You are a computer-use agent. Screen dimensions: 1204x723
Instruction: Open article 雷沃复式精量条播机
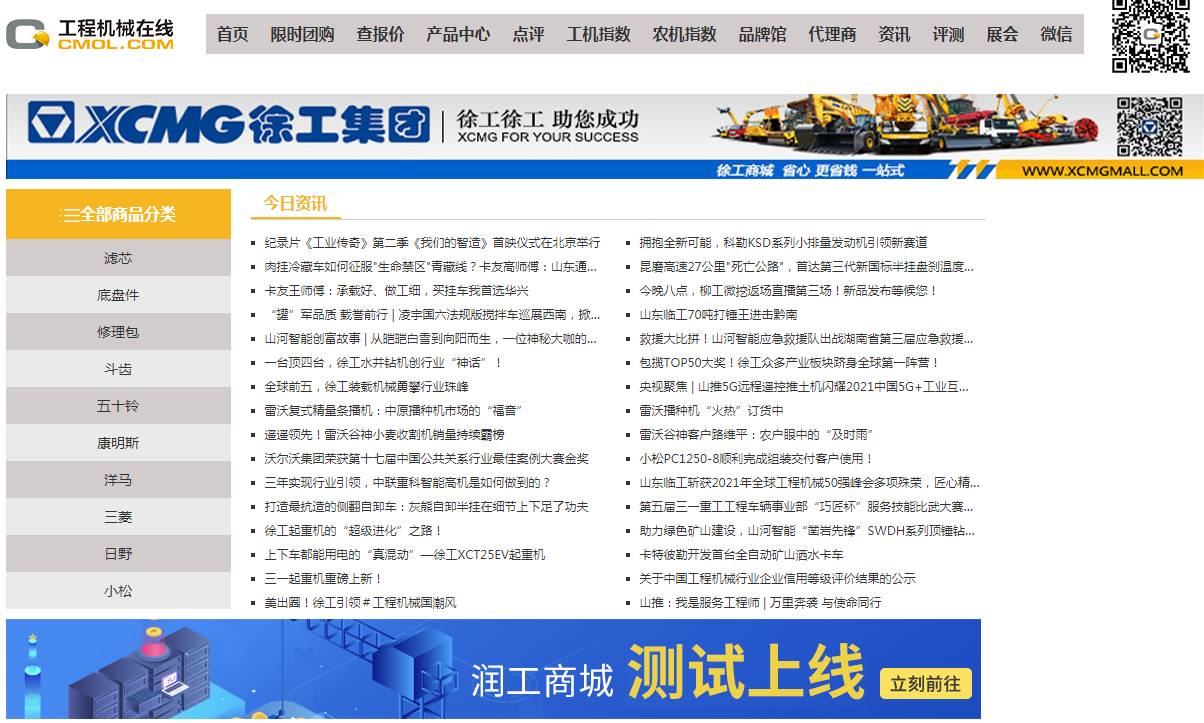[394, 411]
